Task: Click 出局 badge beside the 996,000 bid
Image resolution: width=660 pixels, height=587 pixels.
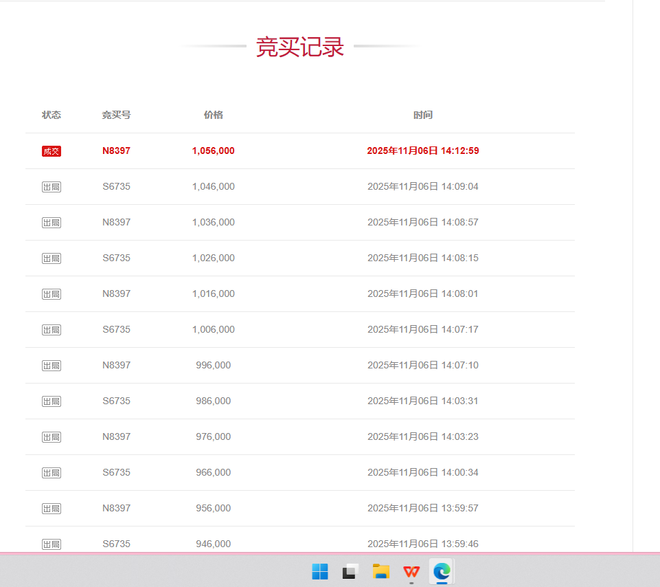Action: coord(51,366)
